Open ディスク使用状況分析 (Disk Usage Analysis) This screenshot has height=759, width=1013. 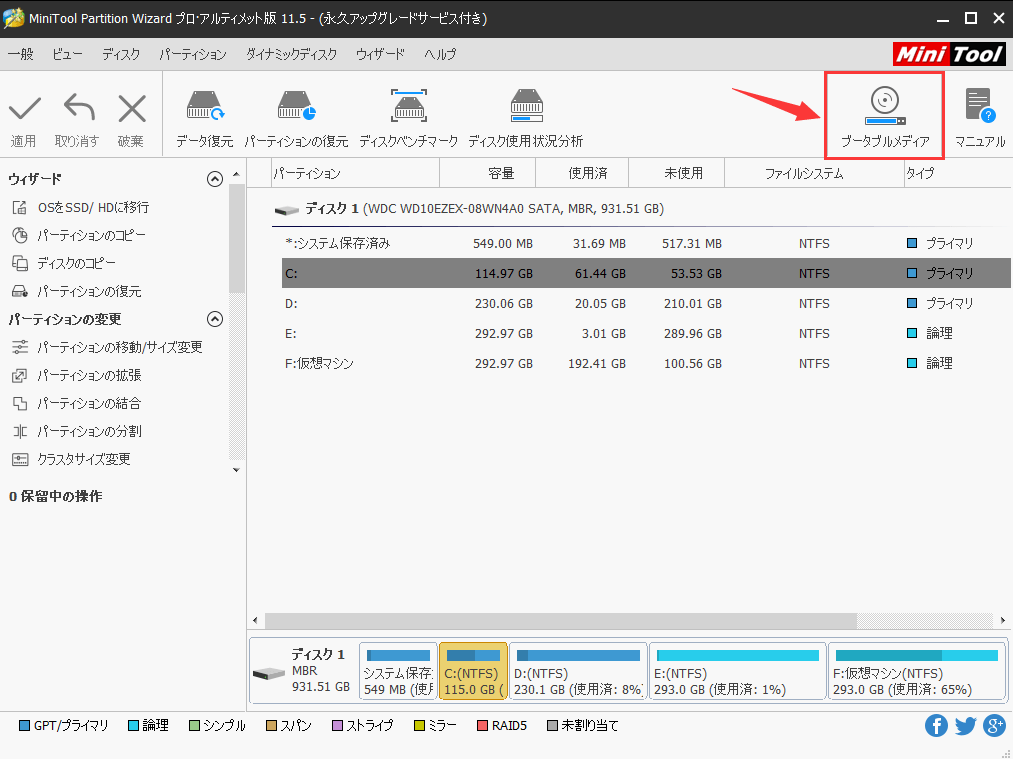tap(527, 113)
